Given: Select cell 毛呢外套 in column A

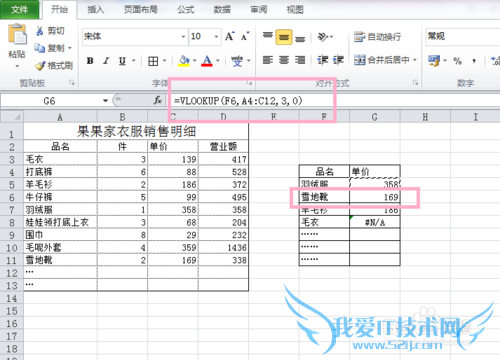Looking at the screenshot, I should (x=60, y=247).
